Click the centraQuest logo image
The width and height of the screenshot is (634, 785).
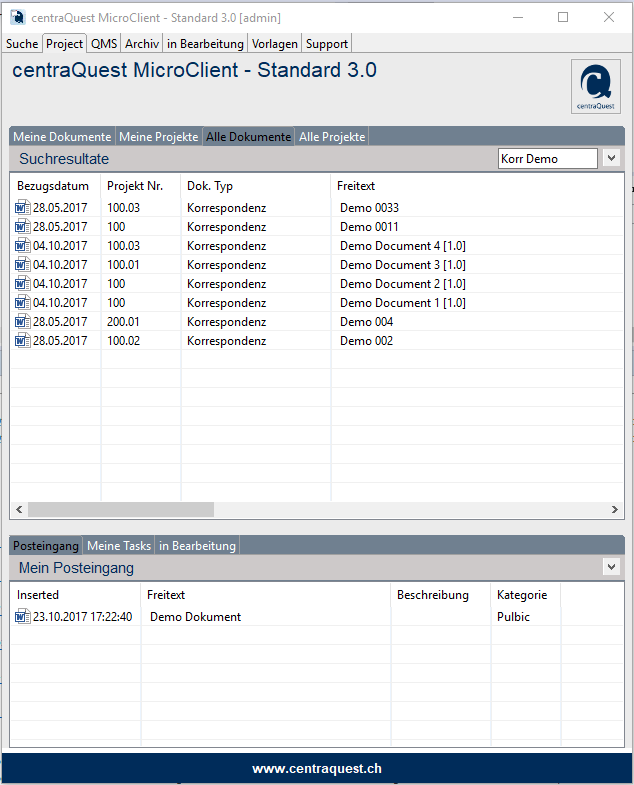(x=595, y=87)
